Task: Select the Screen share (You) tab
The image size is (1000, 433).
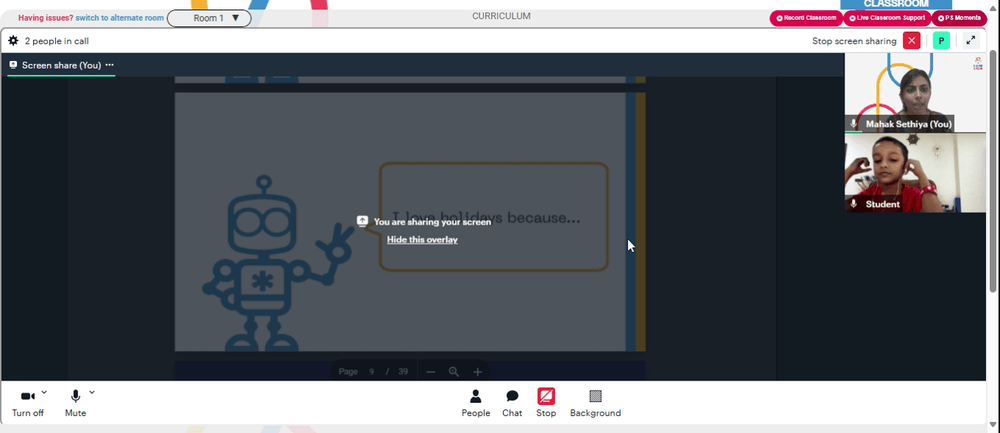Action: (x=61, y=65)
